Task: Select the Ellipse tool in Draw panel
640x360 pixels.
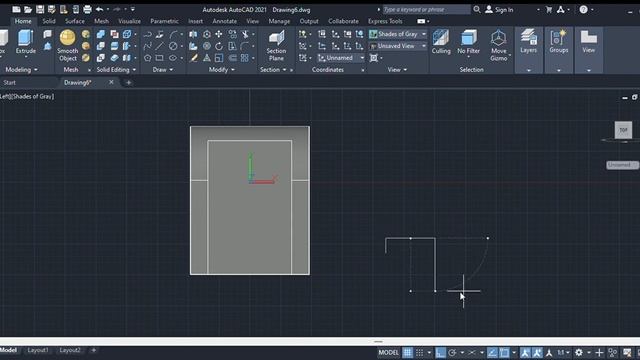Action: tap(173, 58)
